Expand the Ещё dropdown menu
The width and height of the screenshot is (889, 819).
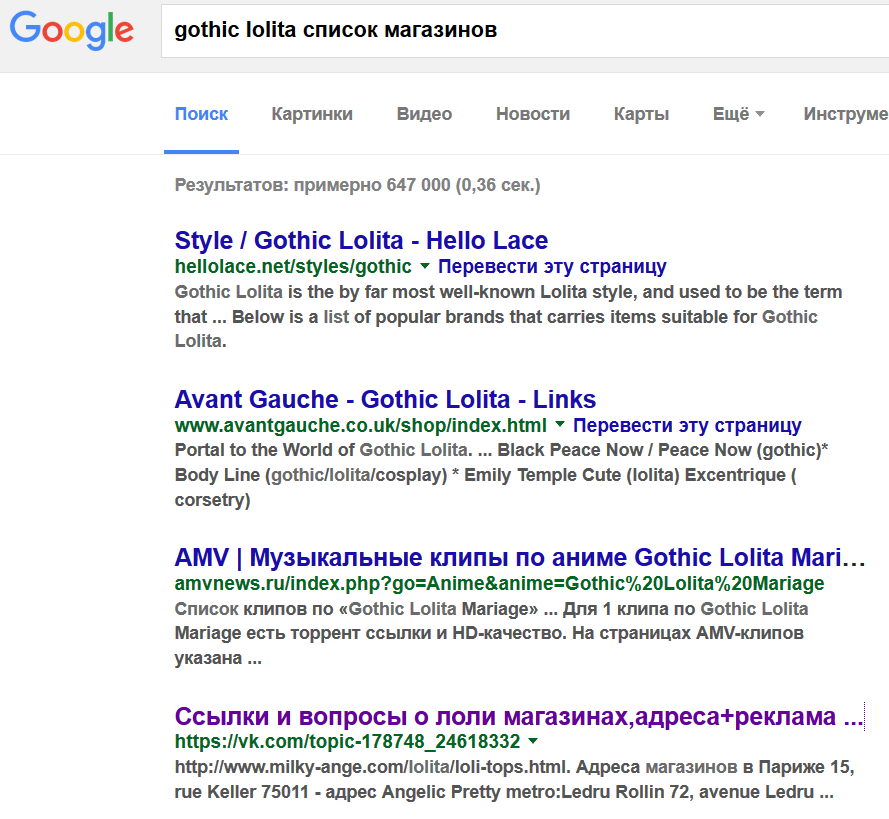pyautogui.click(x=738, y=114)
